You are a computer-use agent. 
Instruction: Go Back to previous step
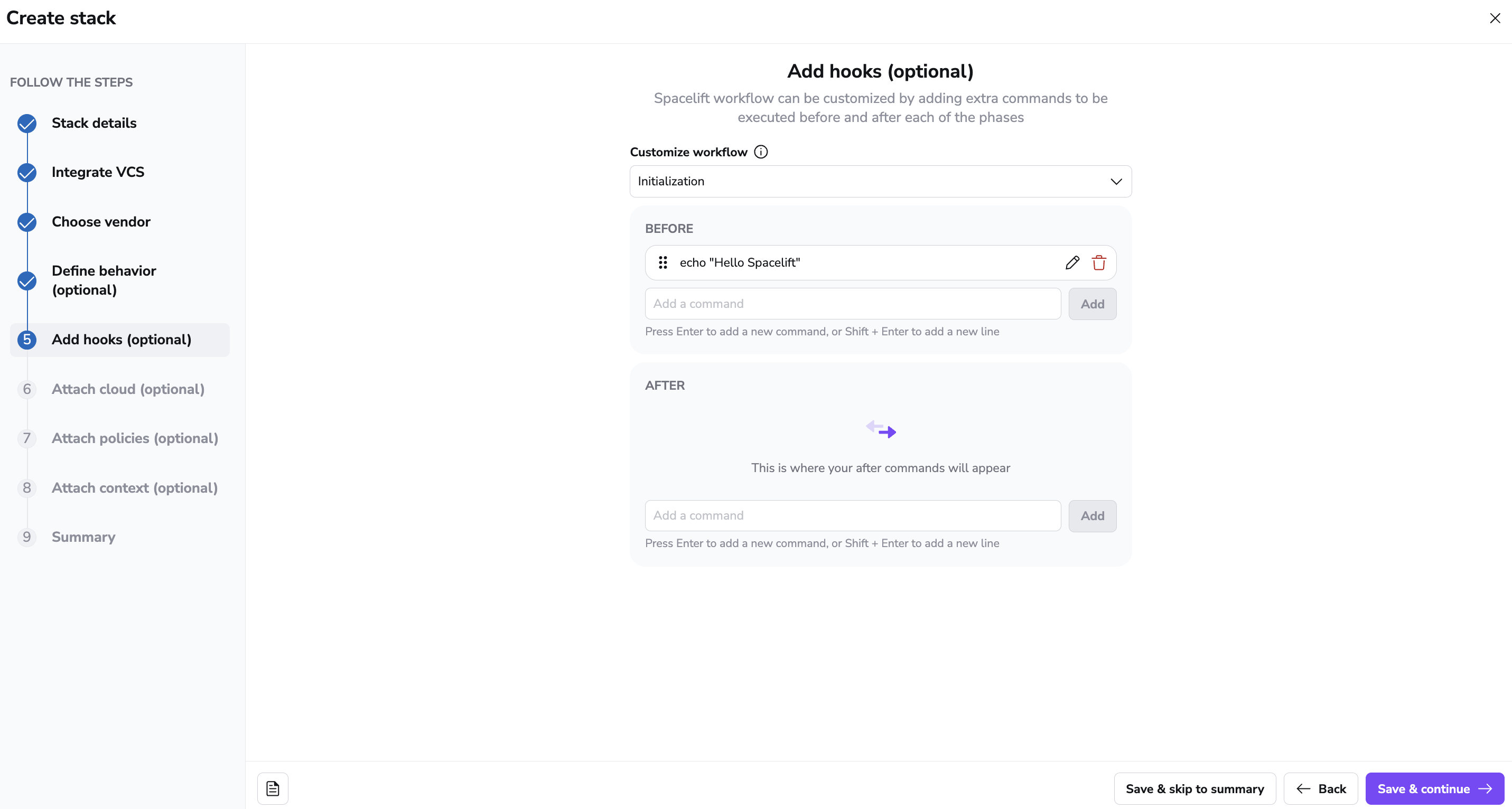click(1321, 788)
